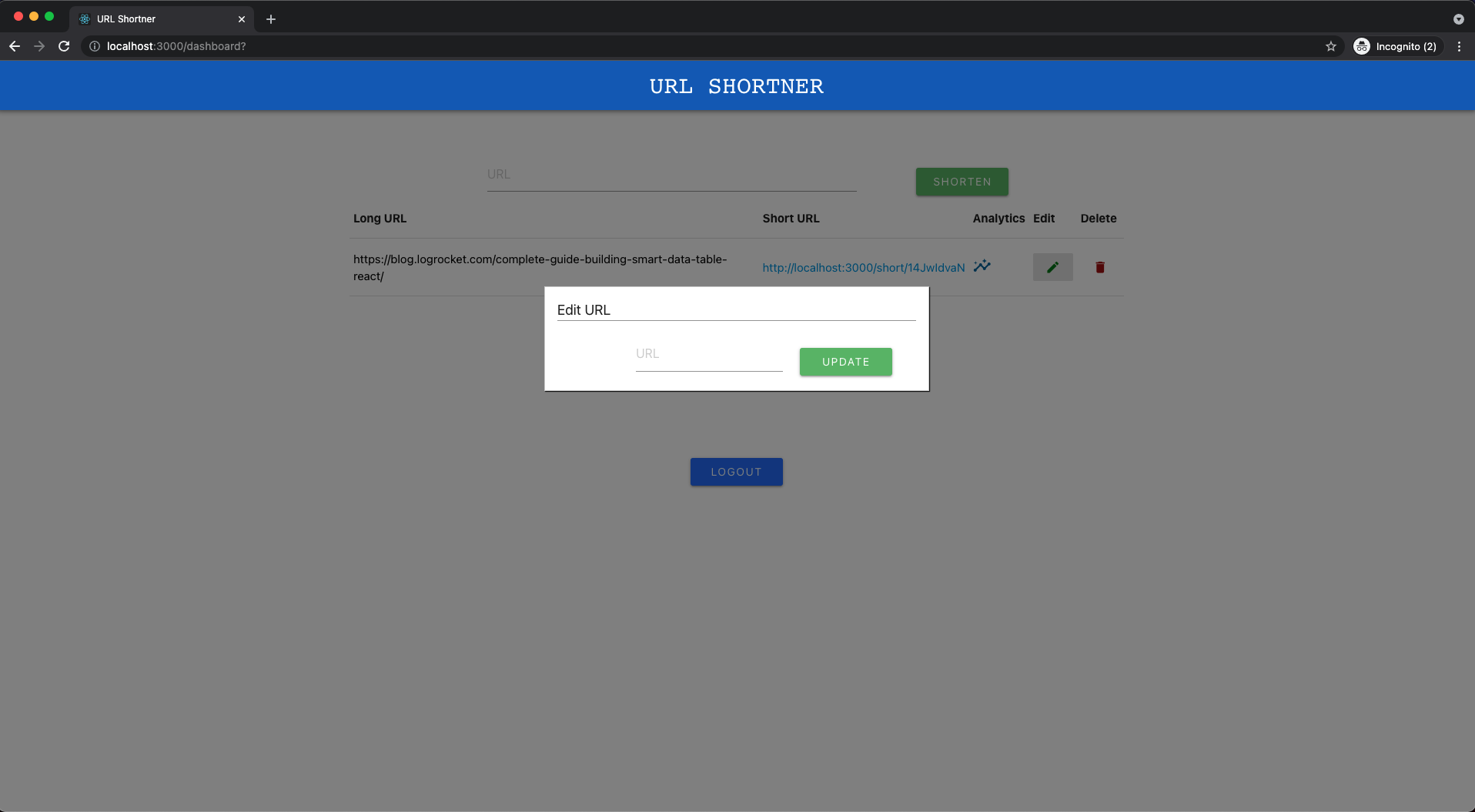
Task: Click the forward navigation arrow
Action: coord(39,46)
